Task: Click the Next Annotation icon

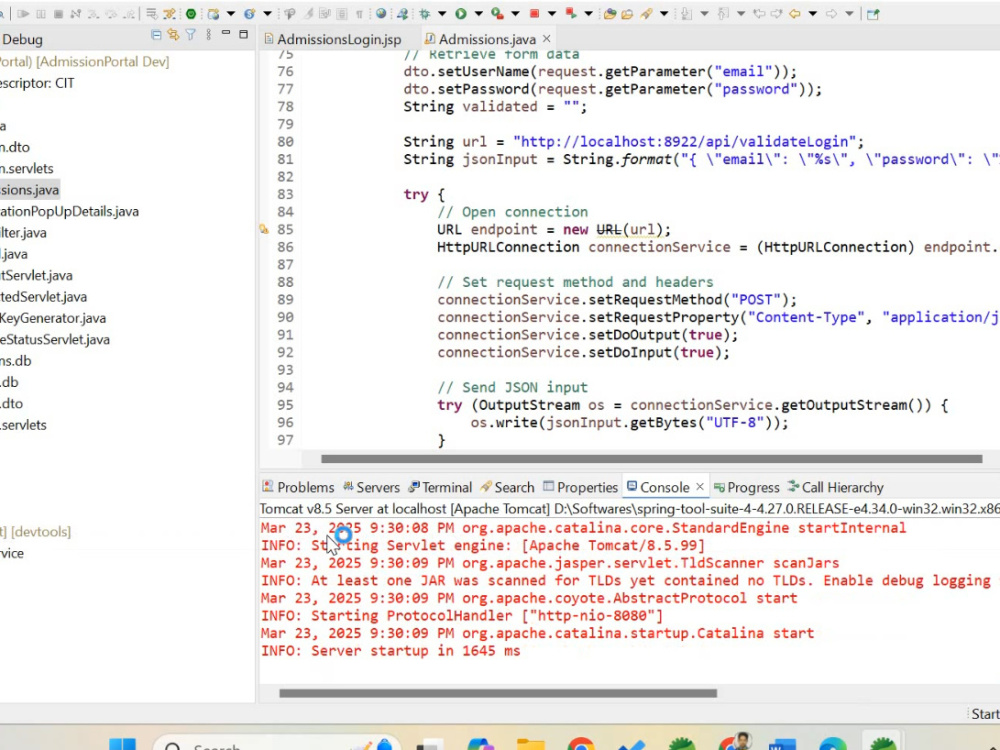Action: [686, 13]
